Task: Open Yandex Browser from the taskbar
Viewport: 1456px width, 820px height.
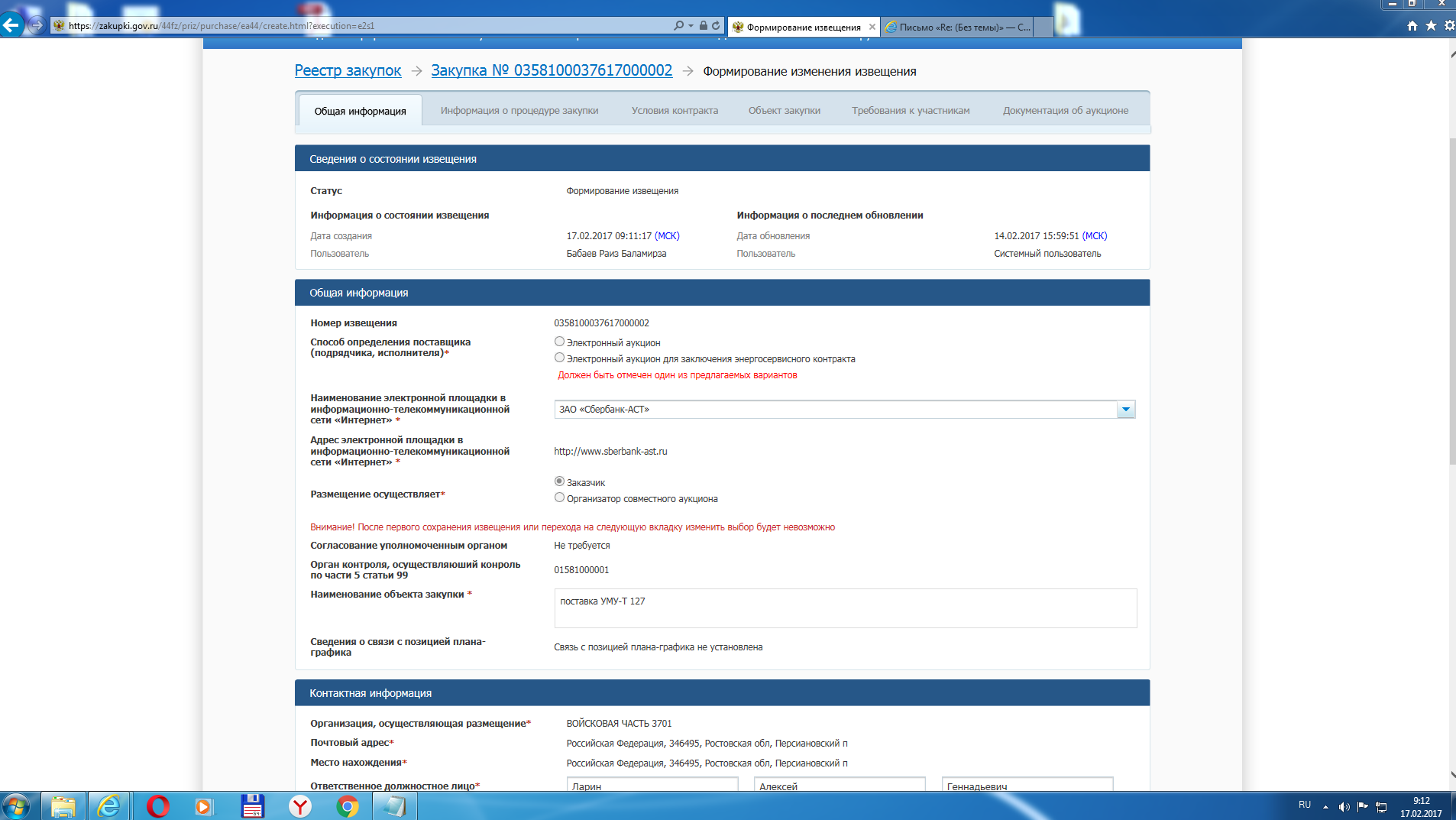Action: (x=300, y=806)
